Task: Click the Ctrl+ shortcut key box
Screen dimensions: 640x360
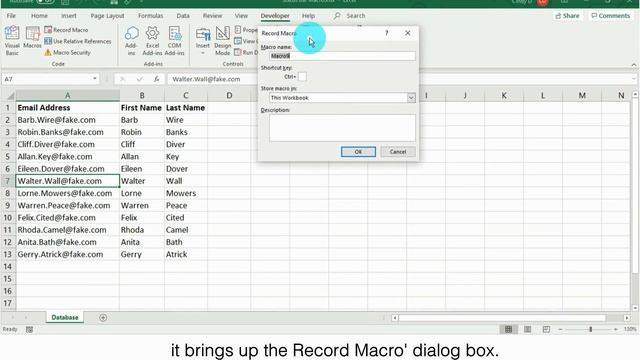Action: [302, 76]
